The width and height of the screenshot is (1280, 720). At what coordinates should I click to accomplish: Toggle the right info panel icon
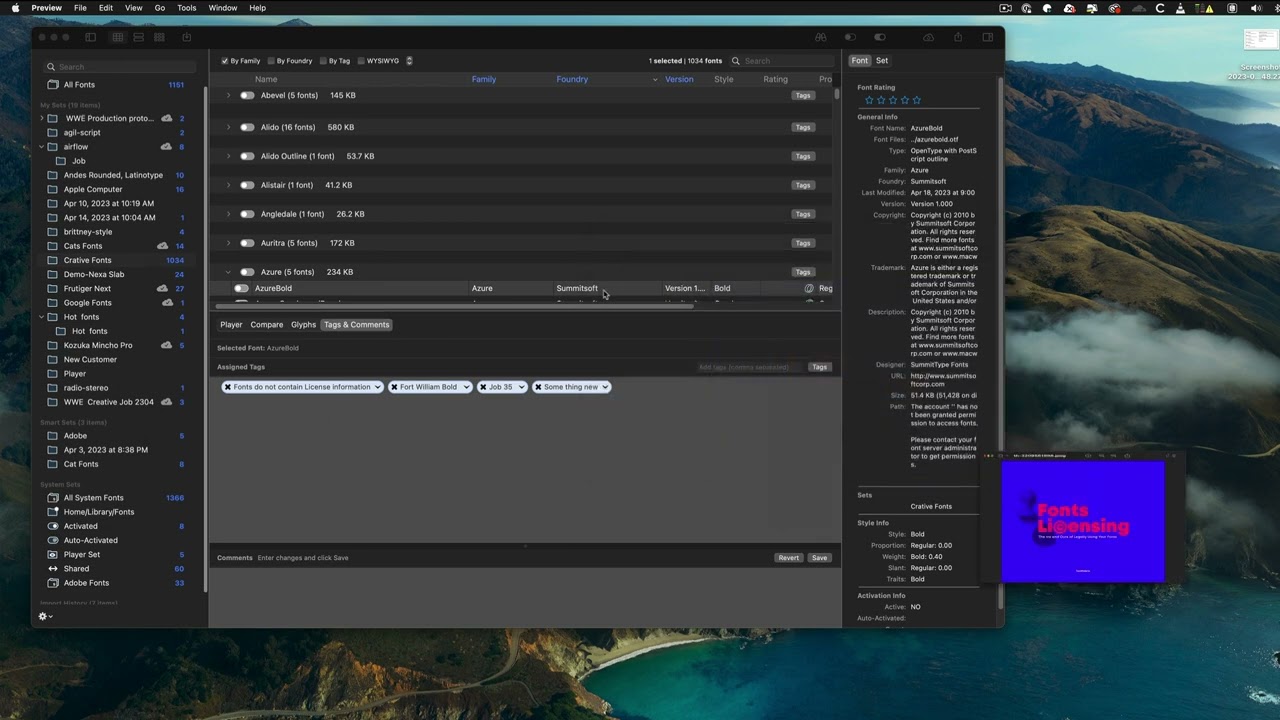point(988,37)
